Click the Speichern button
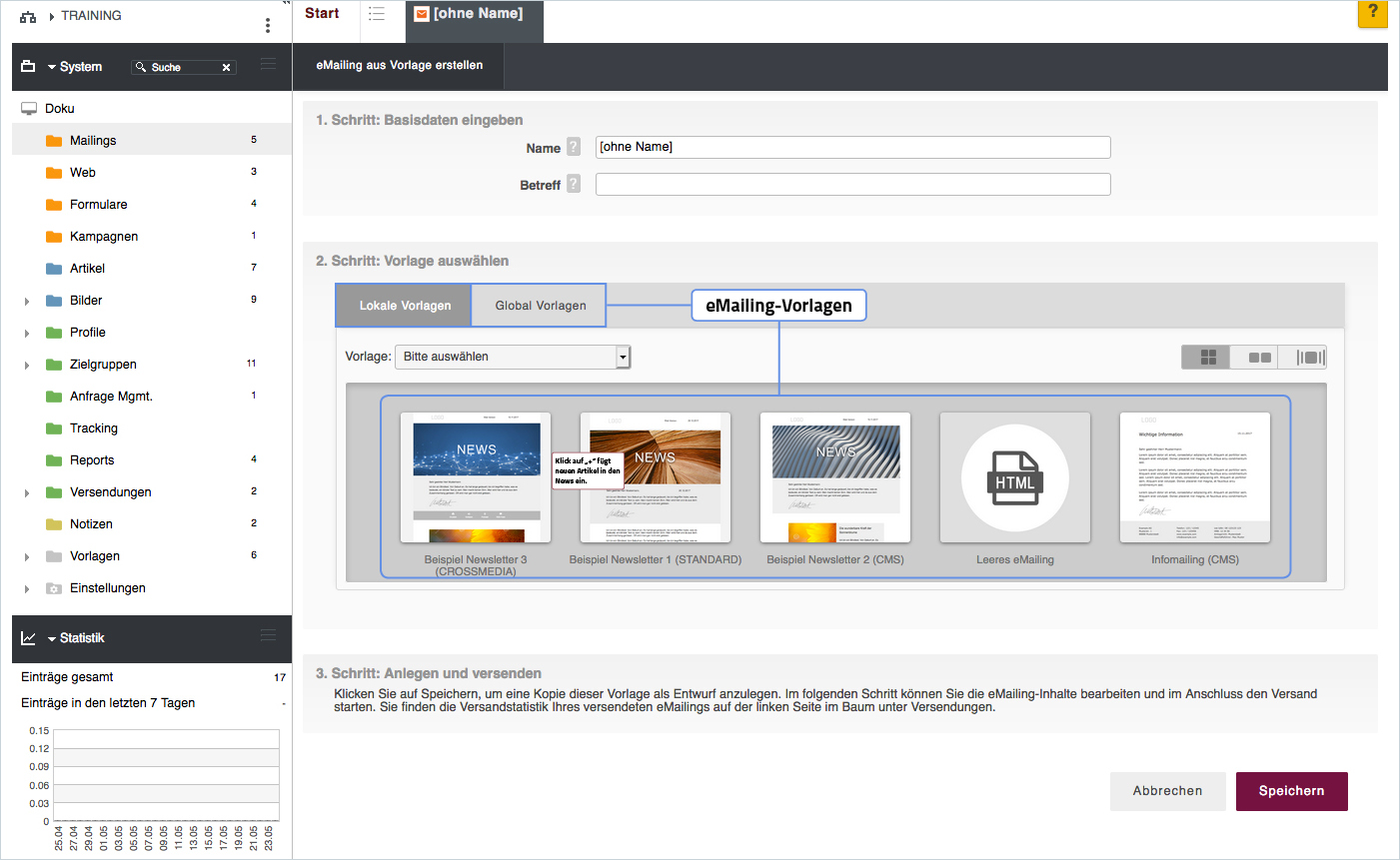The width and height of the screenshot is (1400, 860). point(1291,791)
